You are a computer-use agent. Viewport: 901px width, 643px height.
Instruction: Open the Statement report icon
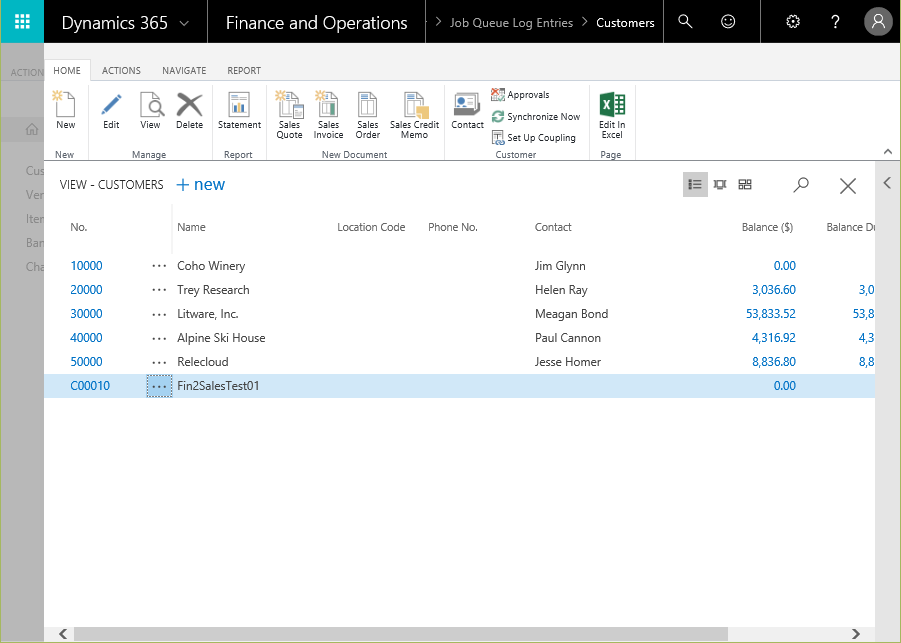coord(239,110)
